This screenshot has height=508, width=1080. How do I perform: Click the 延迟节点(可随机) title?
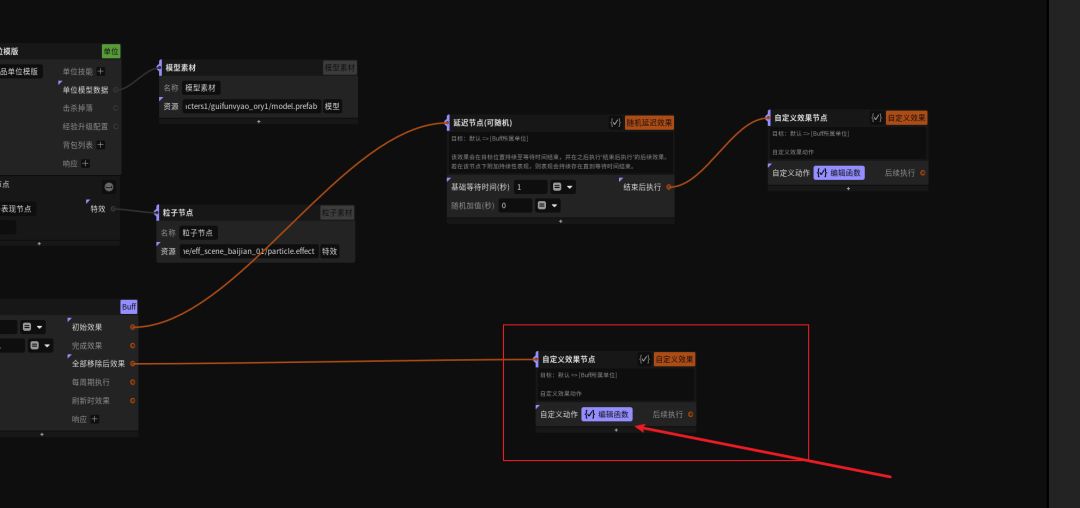[482, 123]
